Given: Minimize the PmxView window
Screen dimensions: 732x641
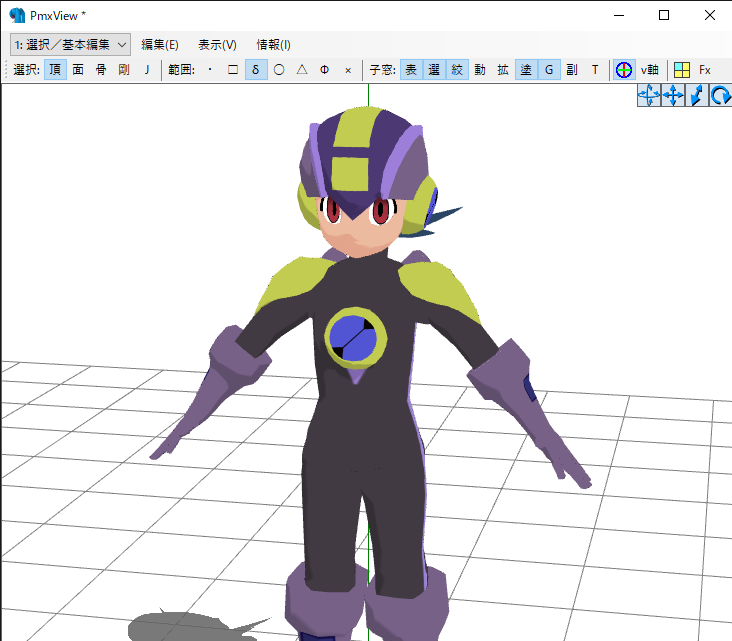Looking at the screenshot, I should pos(619,15).
